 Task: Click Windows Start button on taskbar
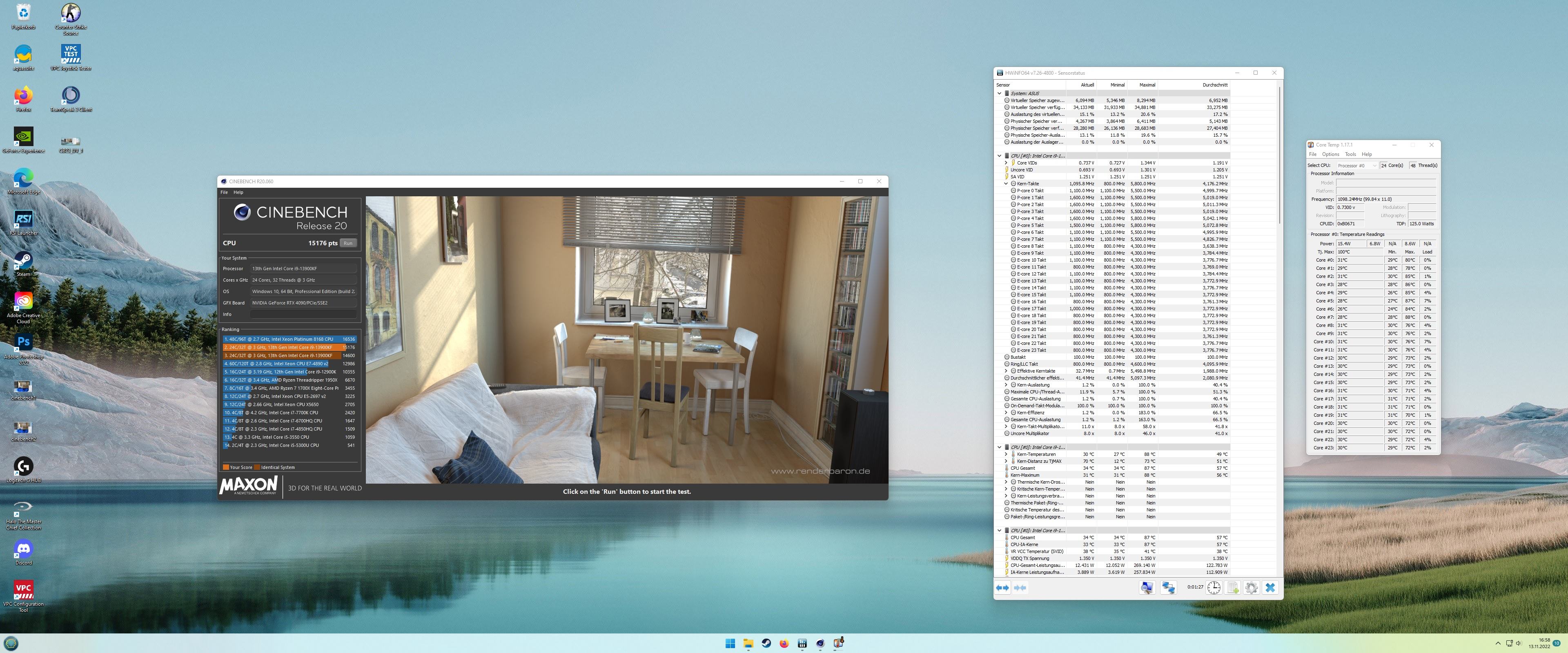(x=731, y=643)
